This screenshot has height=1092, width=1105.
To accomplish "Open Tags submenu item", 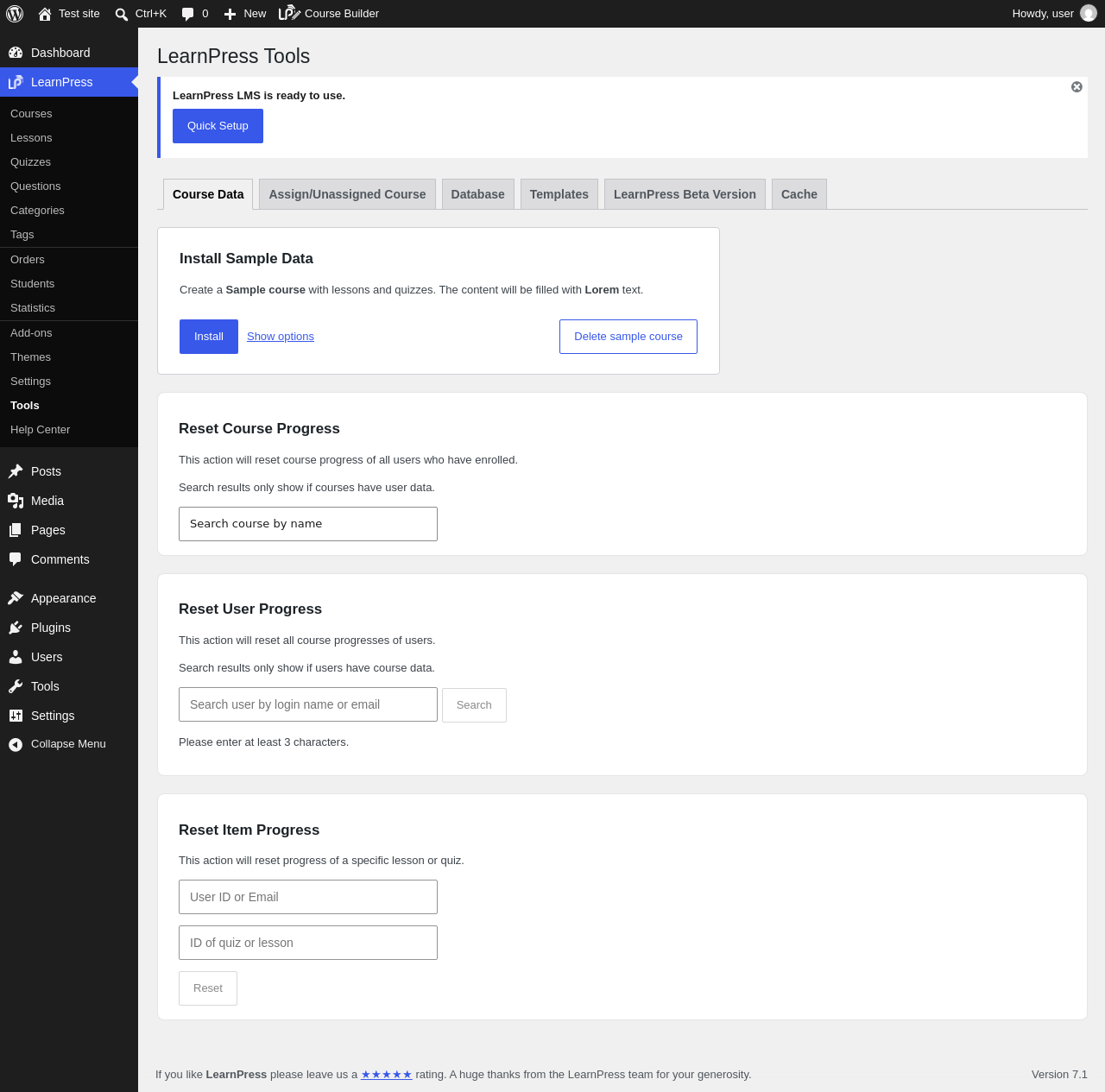I will click(69, 235).
